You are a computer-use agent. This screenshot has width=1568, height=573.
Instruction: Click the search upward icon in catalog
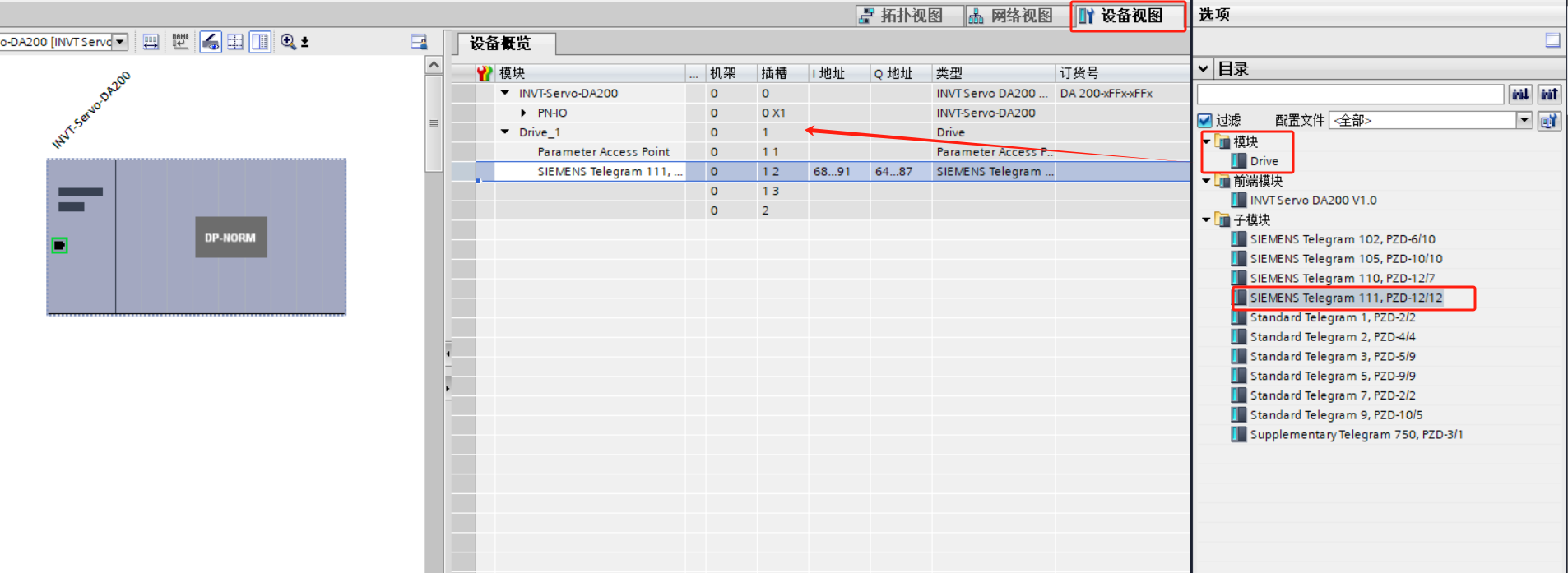1550,95
